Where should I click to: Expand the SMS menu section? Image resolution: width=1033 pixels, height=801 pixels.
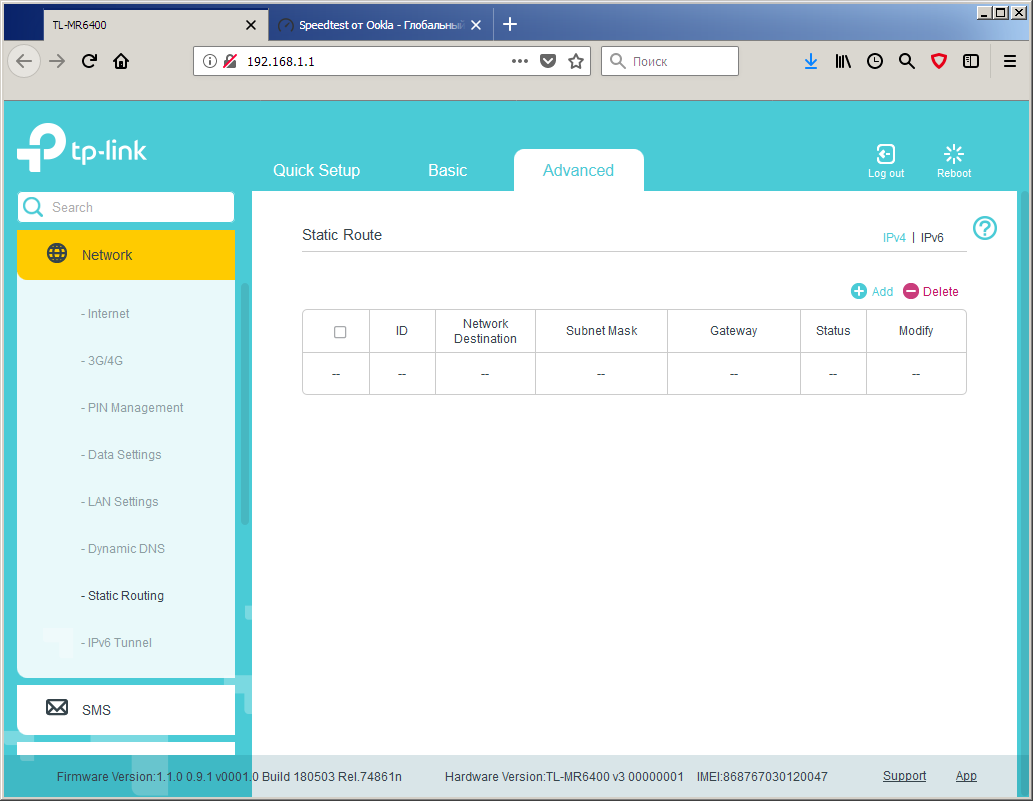point(126,709)
